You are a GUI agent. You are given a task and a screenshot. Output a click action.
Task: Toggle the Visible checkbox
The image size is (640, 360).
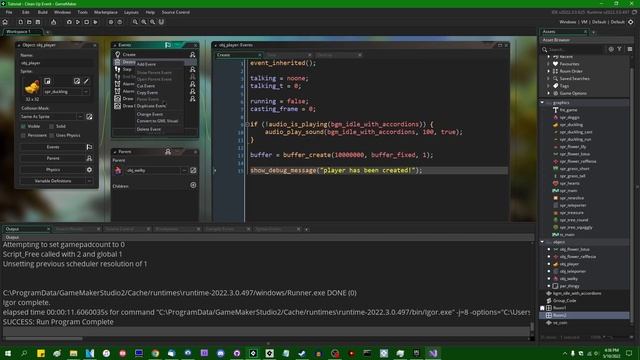point(23,127)
